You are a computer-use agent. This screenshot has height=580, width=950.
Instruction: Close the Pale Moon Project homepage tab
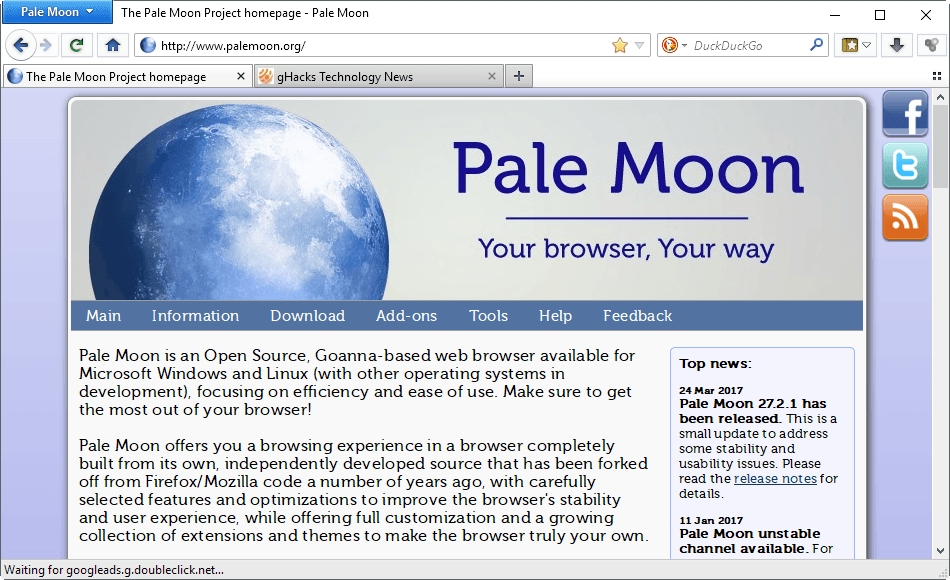(241, 76)
